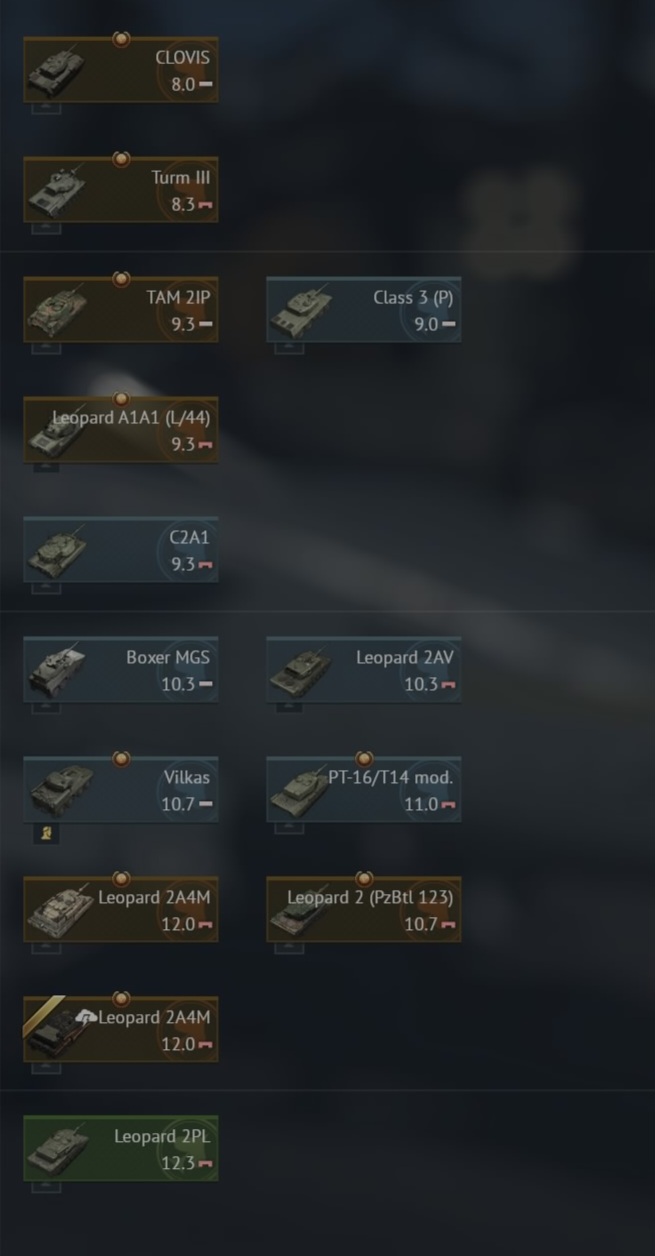This screenshot has width=655, height=1256.
Task: Open the green Leopard 2PL card
Action: 121,1149
